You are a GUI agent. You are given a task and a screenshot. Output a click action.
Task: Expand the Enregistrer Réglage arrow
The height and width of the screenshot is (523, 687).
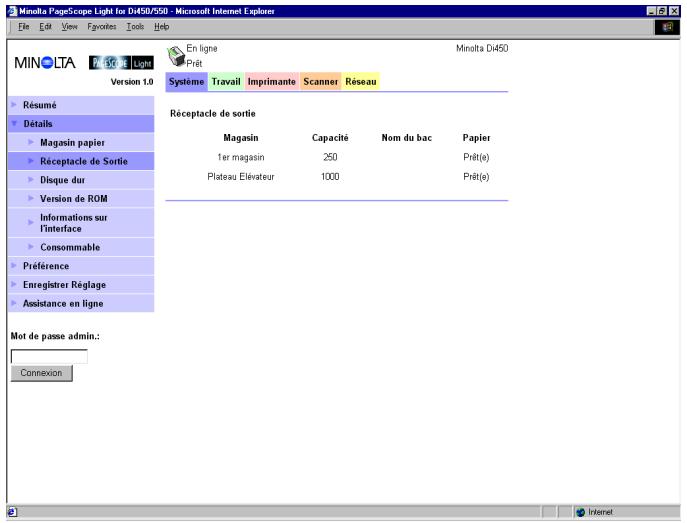(x=14, y=284)
